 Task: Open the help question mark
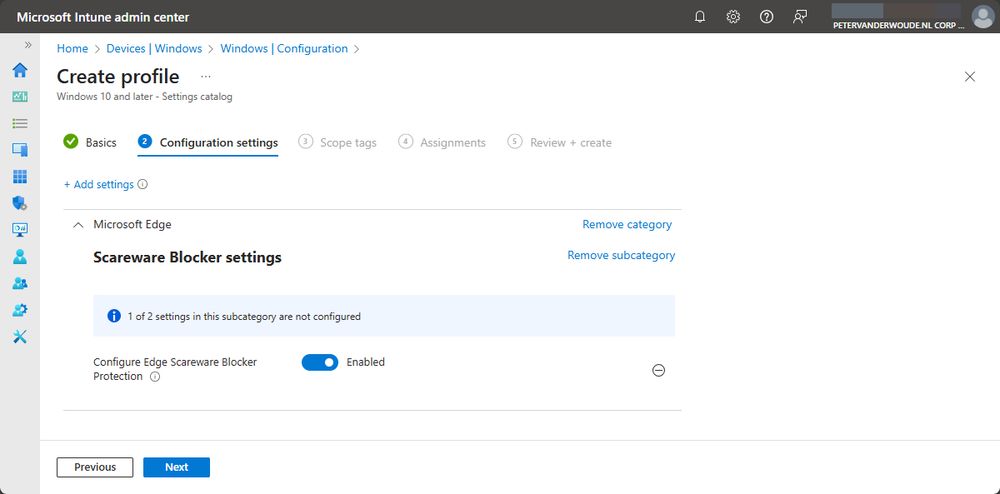767,17
